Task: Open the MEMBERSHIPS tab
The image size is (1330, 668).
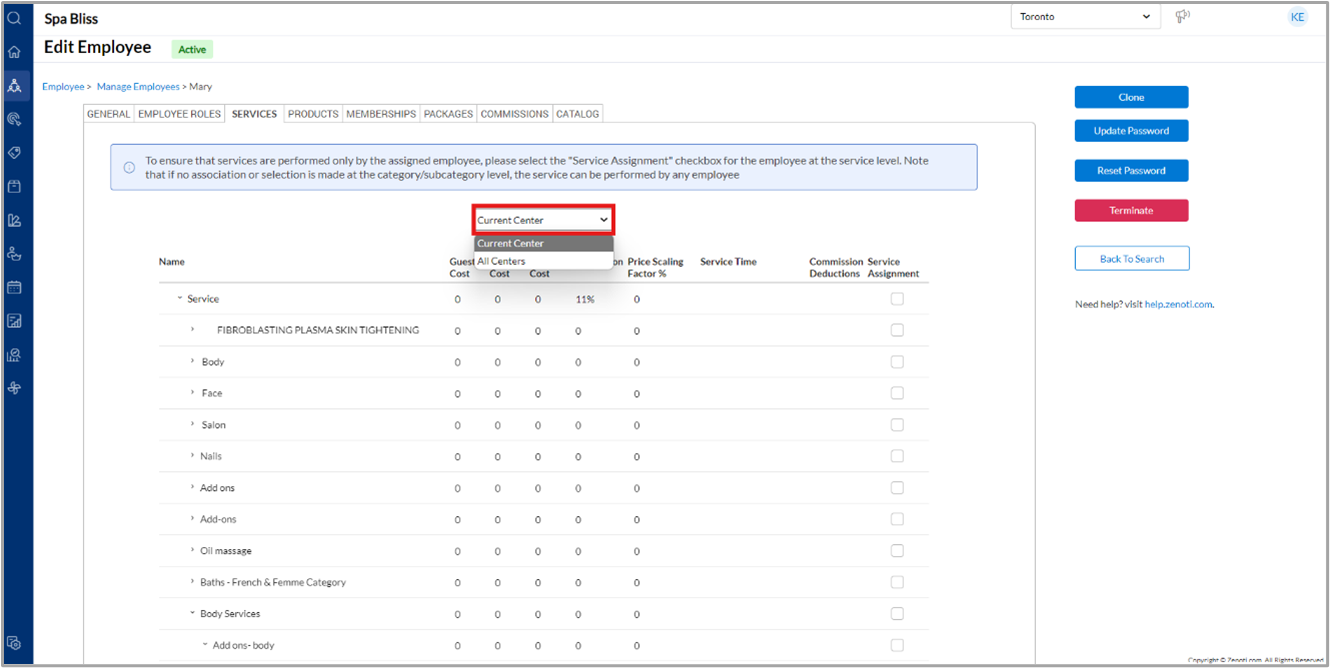Action: coord(381,114)
